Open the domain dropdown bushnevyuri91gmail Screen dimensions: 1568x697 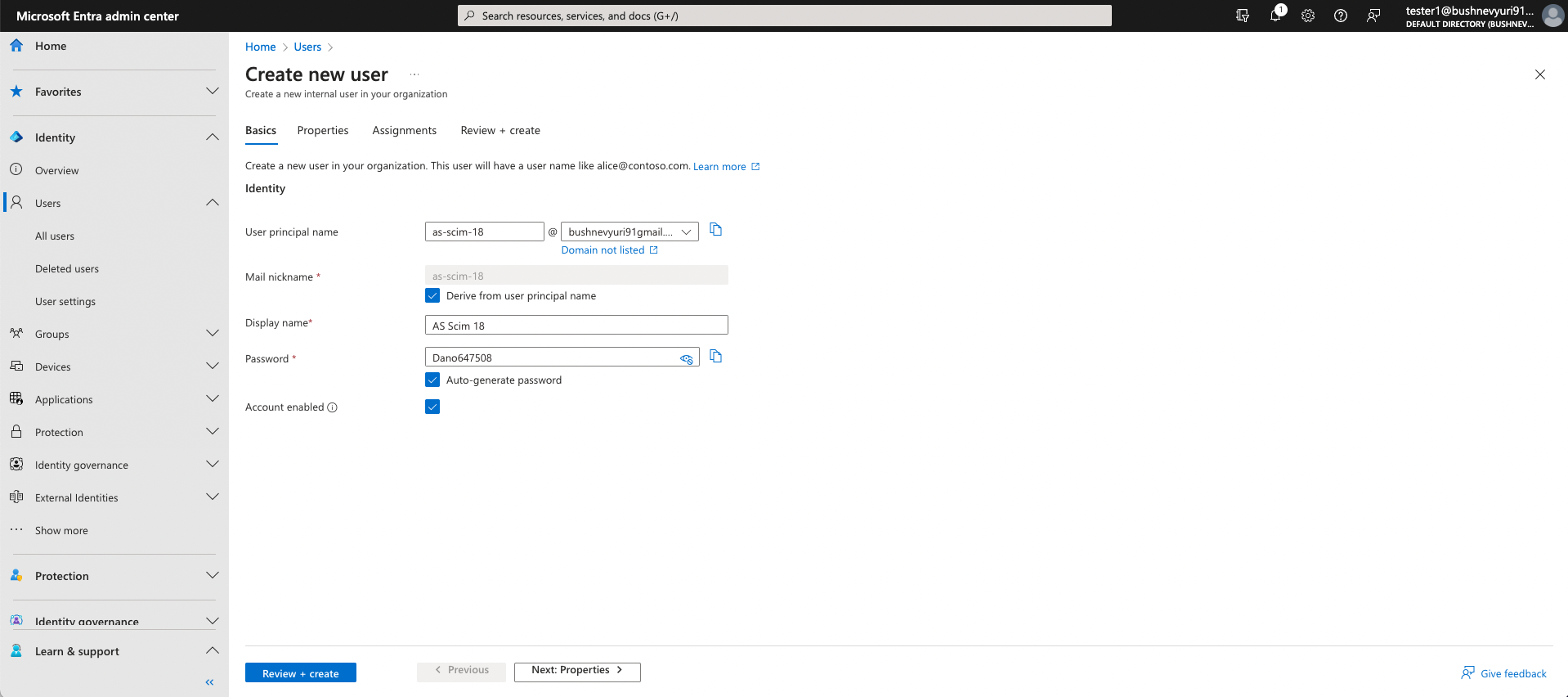629,232
